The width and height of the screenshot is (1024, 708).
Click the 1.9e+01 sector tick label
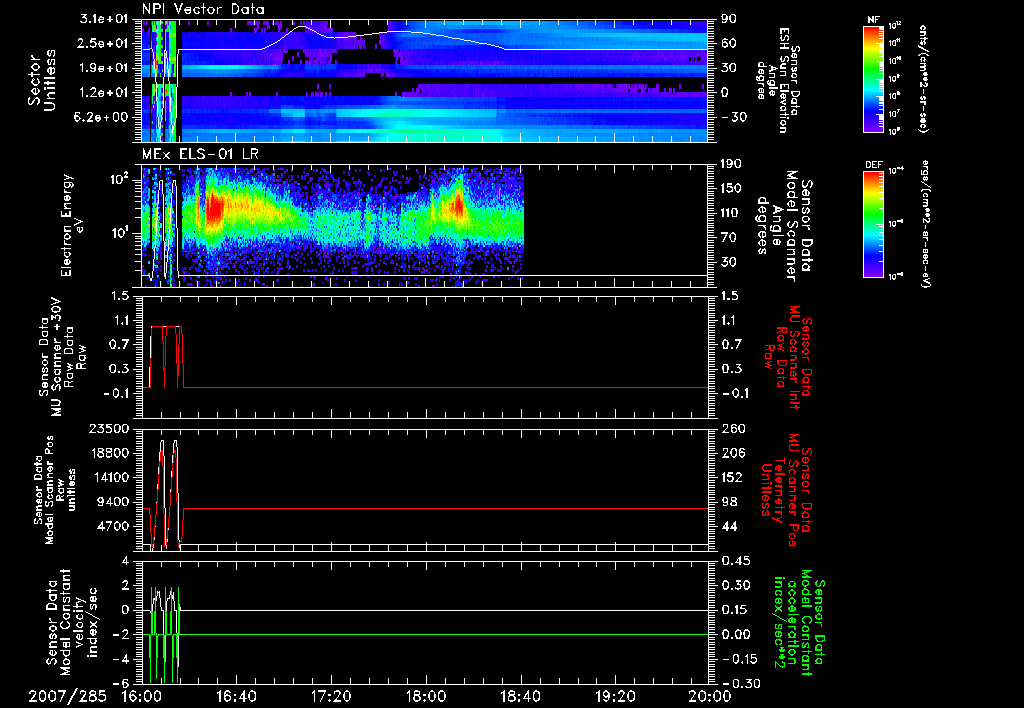point(103,68)
